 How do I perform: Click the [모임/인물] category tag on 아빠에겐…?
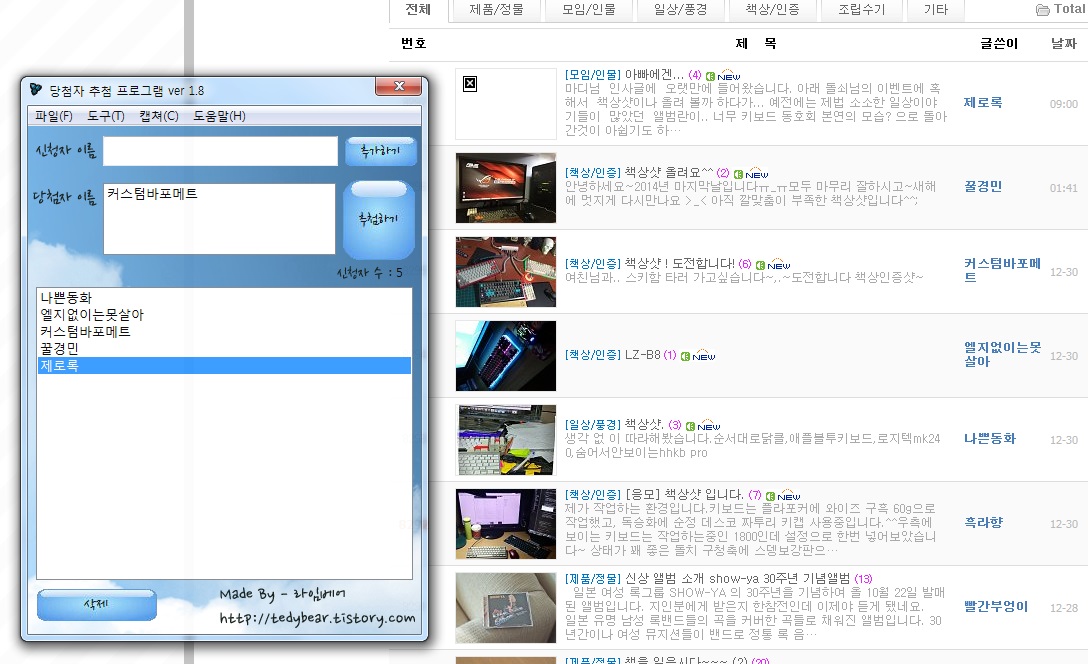click(x=593, y=74)
